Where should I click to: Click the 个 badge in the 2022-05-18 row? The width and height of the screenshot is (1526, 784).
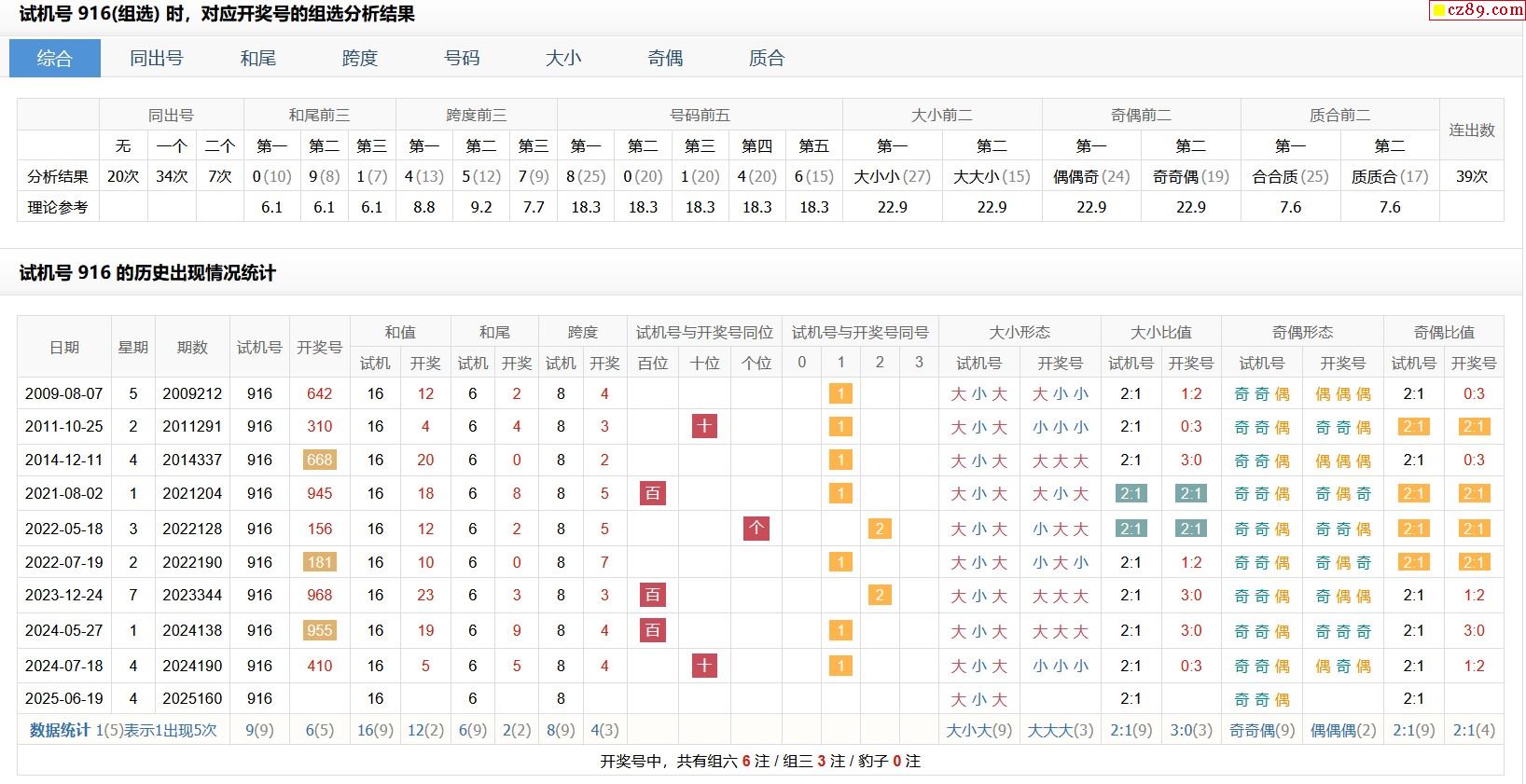[x=756, y=529]
